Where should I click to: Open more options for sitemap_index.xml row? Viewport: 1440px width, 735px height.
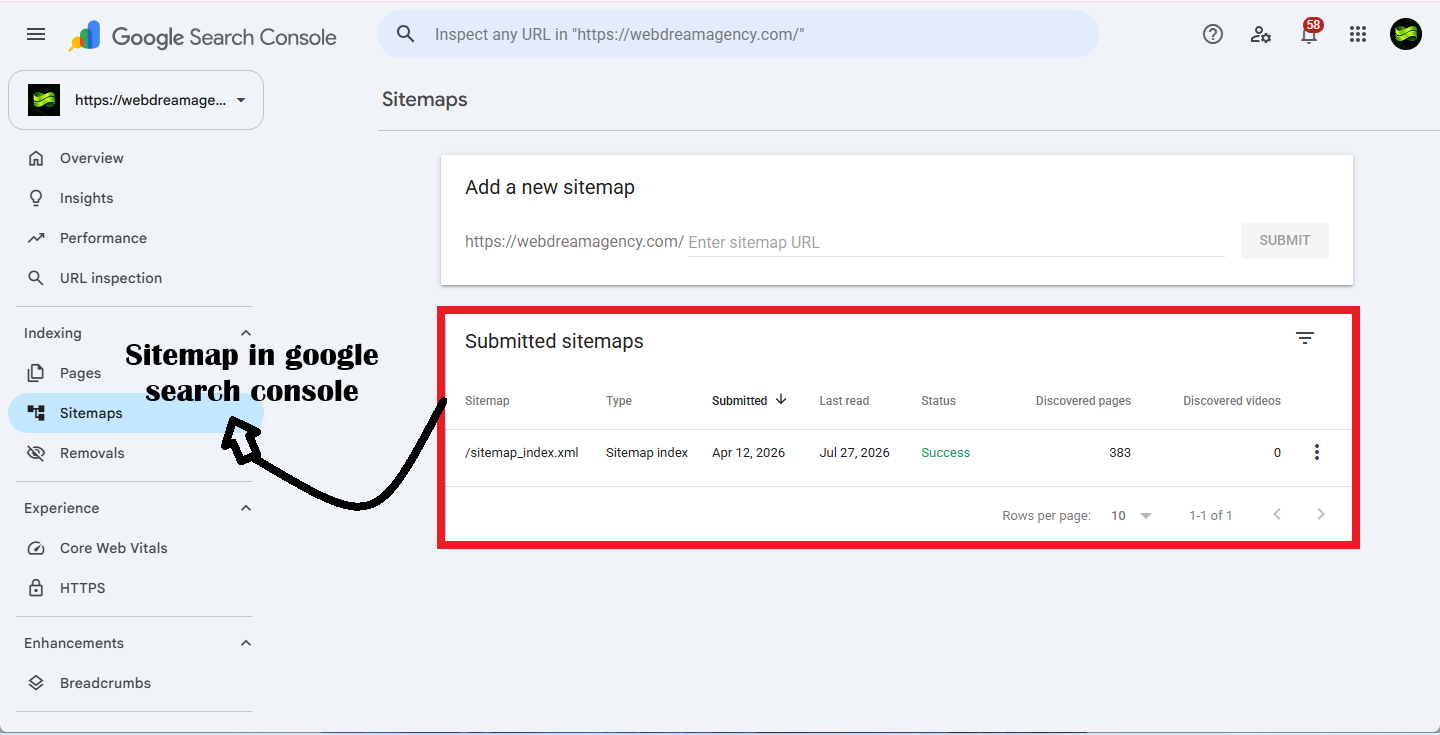(1316, 452)
